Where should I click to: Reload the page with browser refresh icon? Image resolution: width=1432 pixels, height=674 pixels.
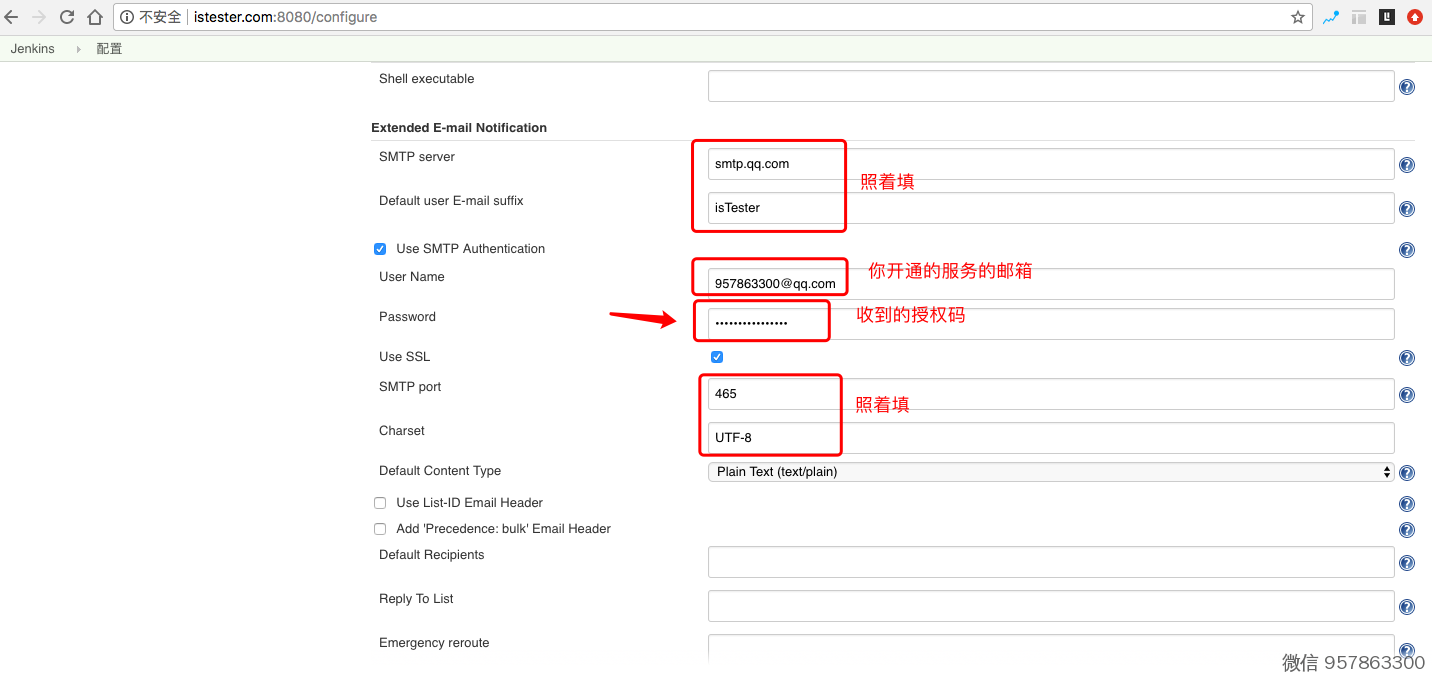pos(67,17)
